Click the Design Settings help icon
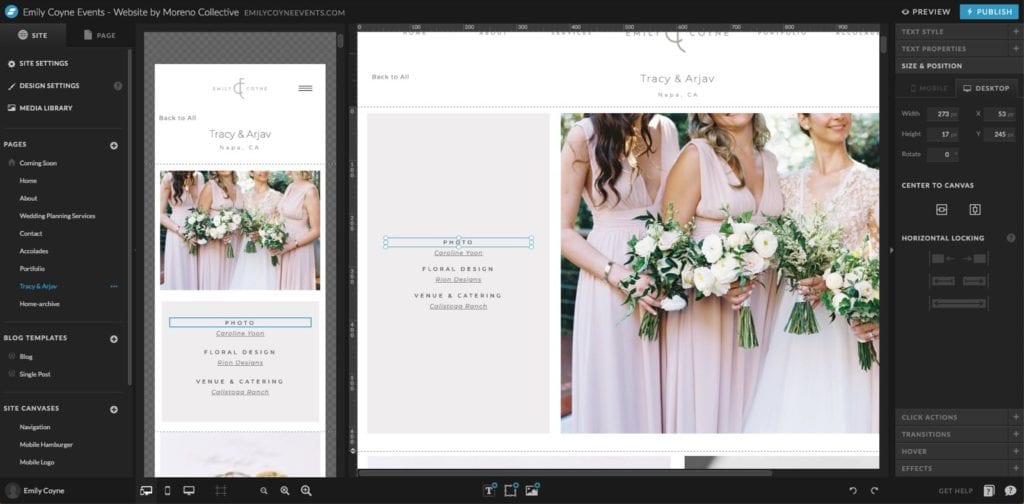This screenshot has height=504, width=1024. click(x=118, y=86)
